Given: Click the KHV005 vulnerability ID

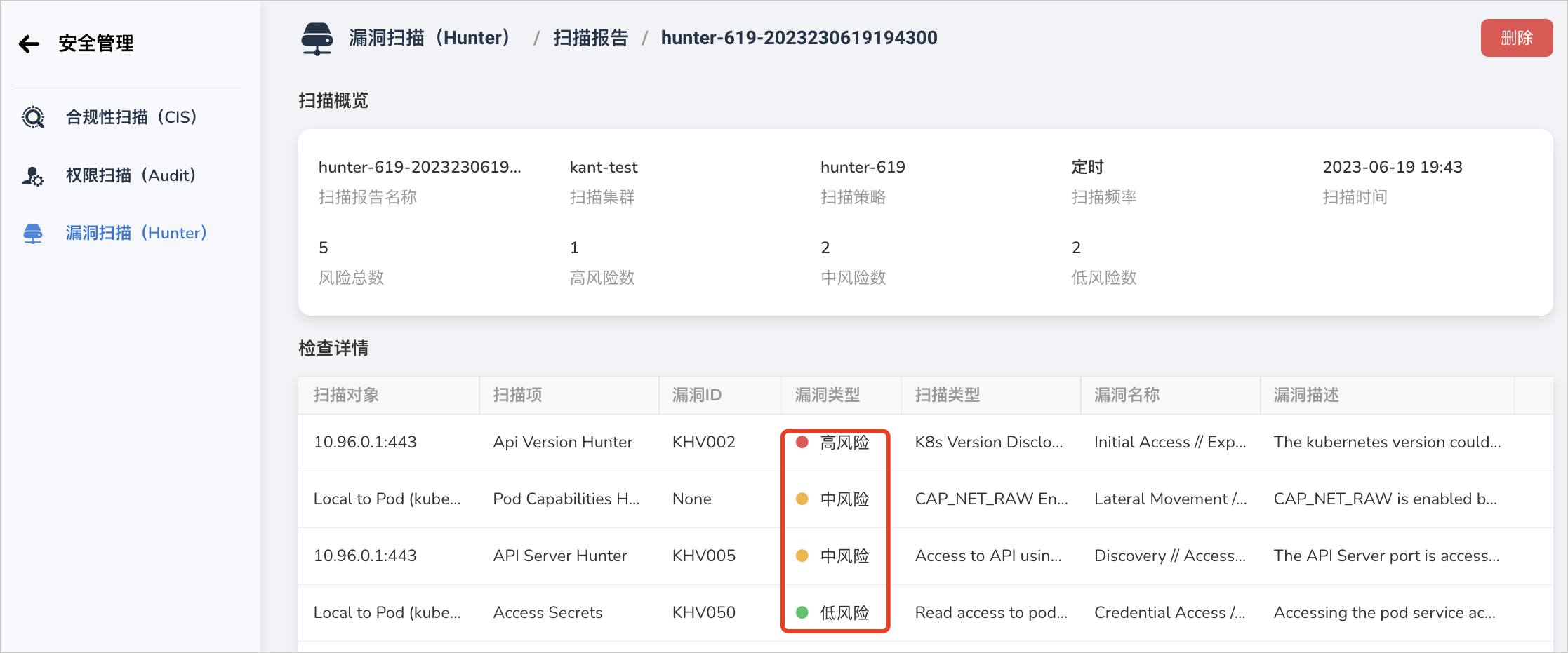Looking at the screenshot, I should pos(703,556).
